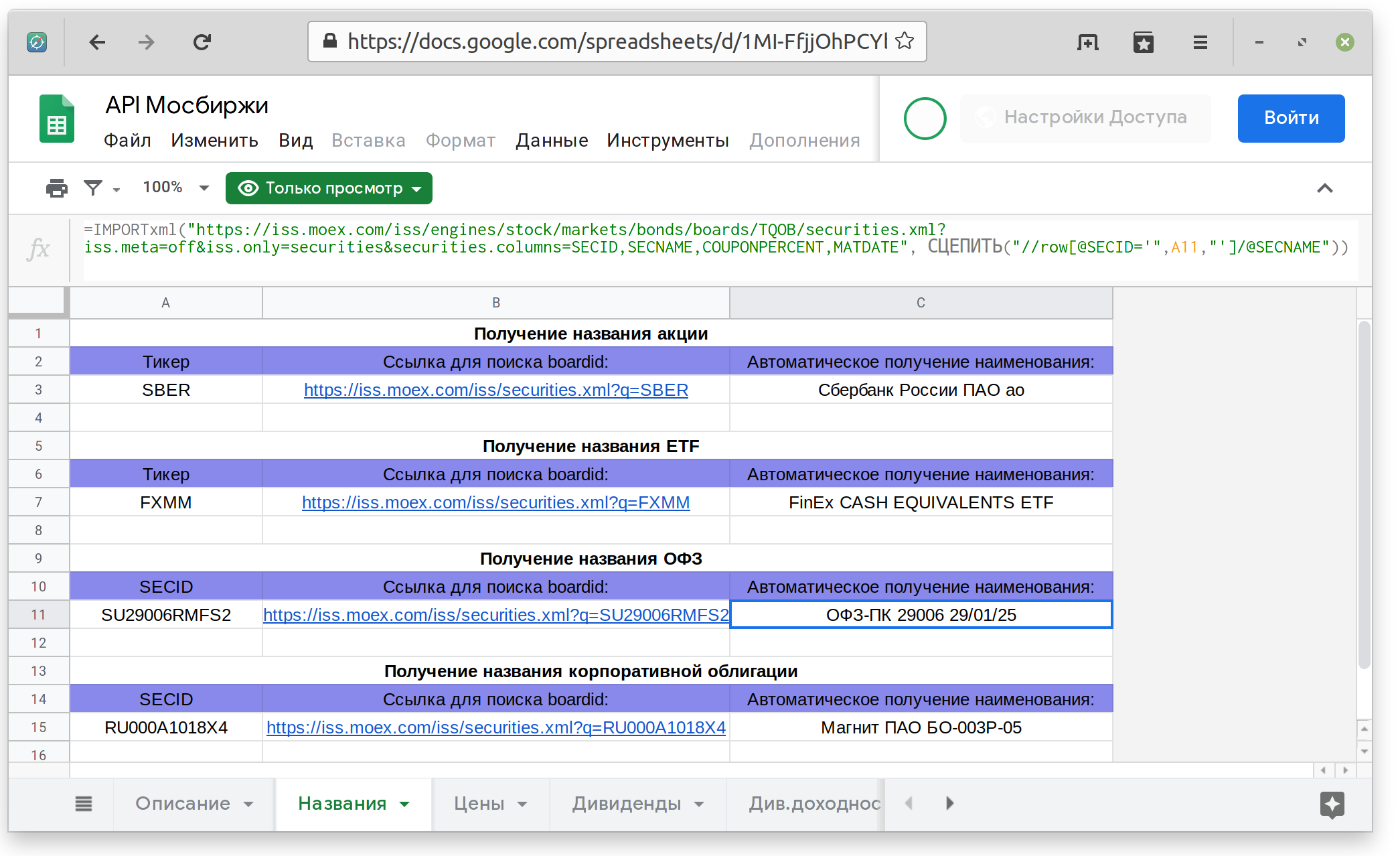Open all sheets list icon
1400x856 pixels.
coord(84,803)
